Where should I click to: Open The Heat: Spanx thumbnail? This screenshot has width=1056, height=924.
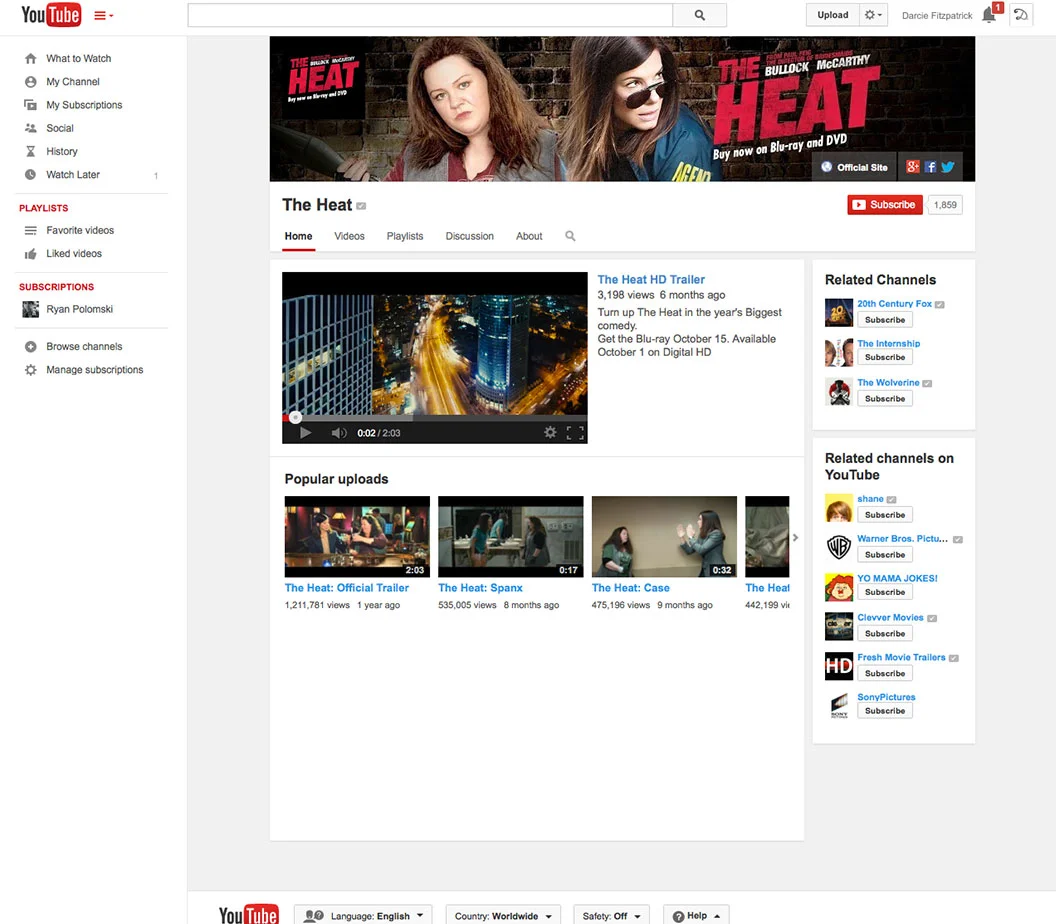click(510, 537)
